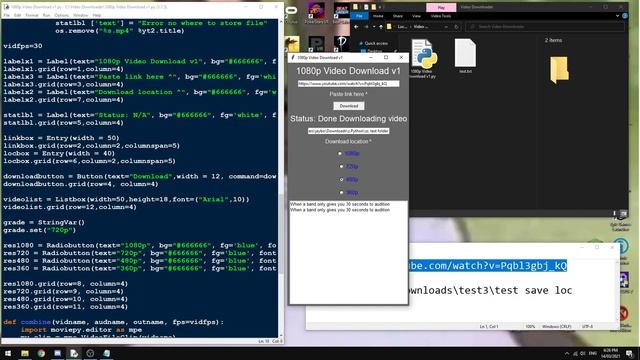Click the pink Play tab in File Explorer
The image size is (640, 360).
(x=441, y=7)
